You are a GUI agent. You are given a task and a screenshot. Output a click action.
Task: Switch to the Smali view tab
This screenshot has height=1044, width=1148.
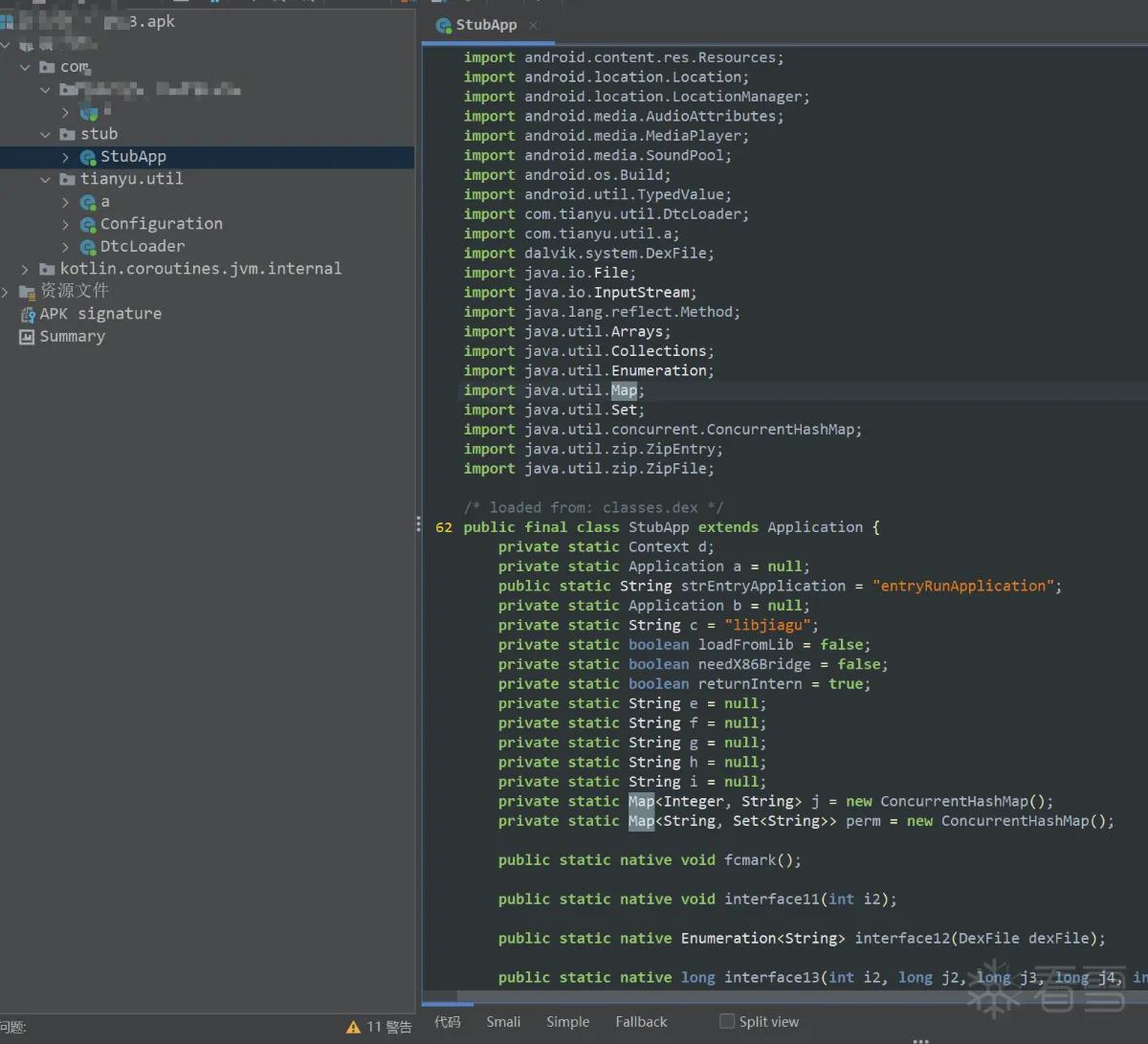tap(503, 1022)
